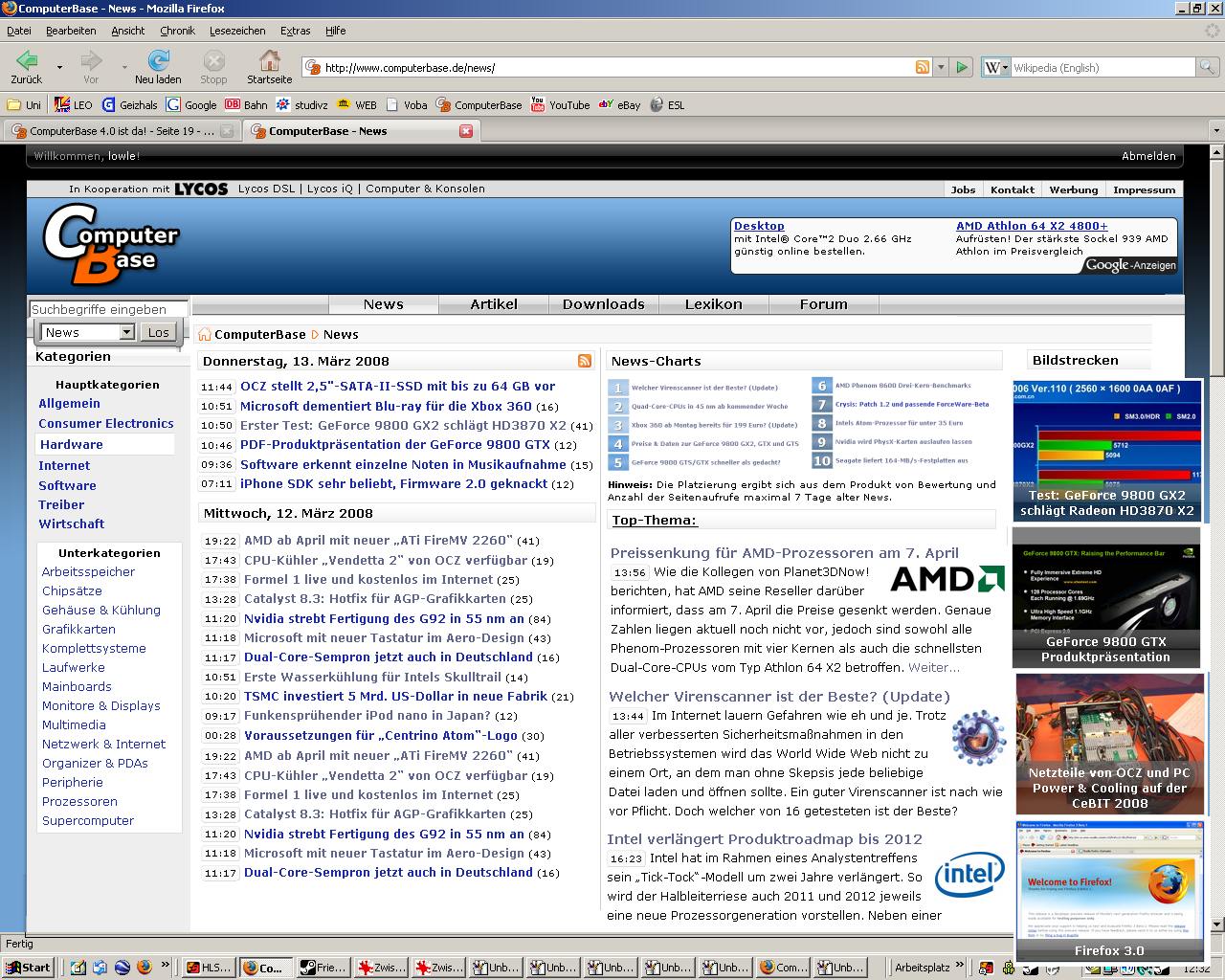
Task: Open the ESL bookmark
Action: [x=667, y=105]
